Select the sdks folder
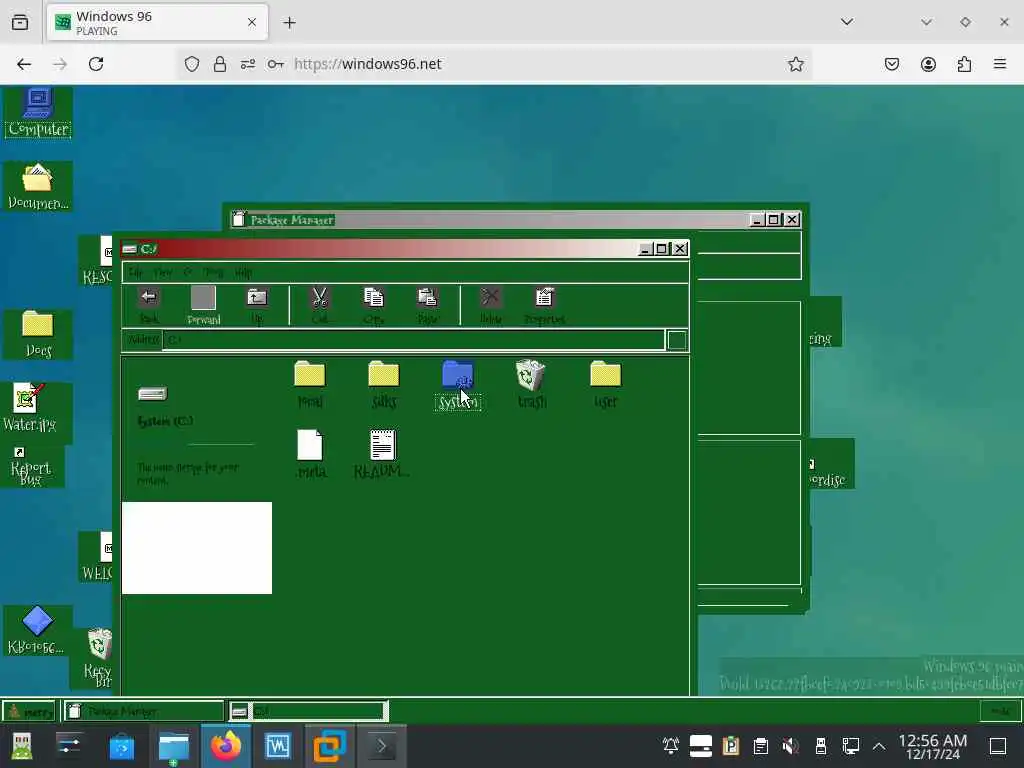Image resolution: width=1024 pixels, height=768 pixels. [x=383, y=385]
